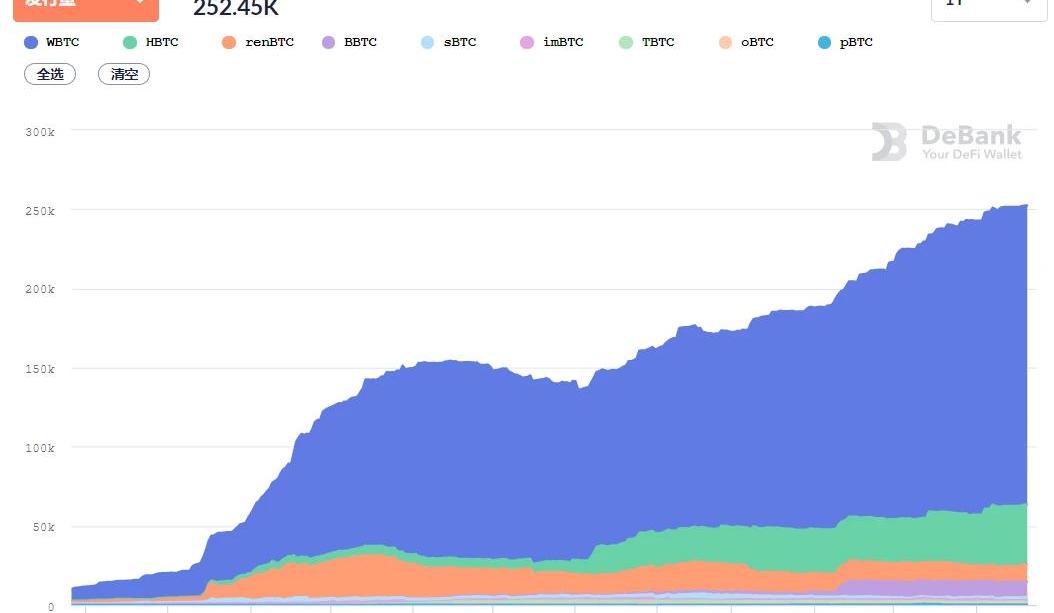
Task: Click the green HBTC legend dot
Action: [130, 43]
